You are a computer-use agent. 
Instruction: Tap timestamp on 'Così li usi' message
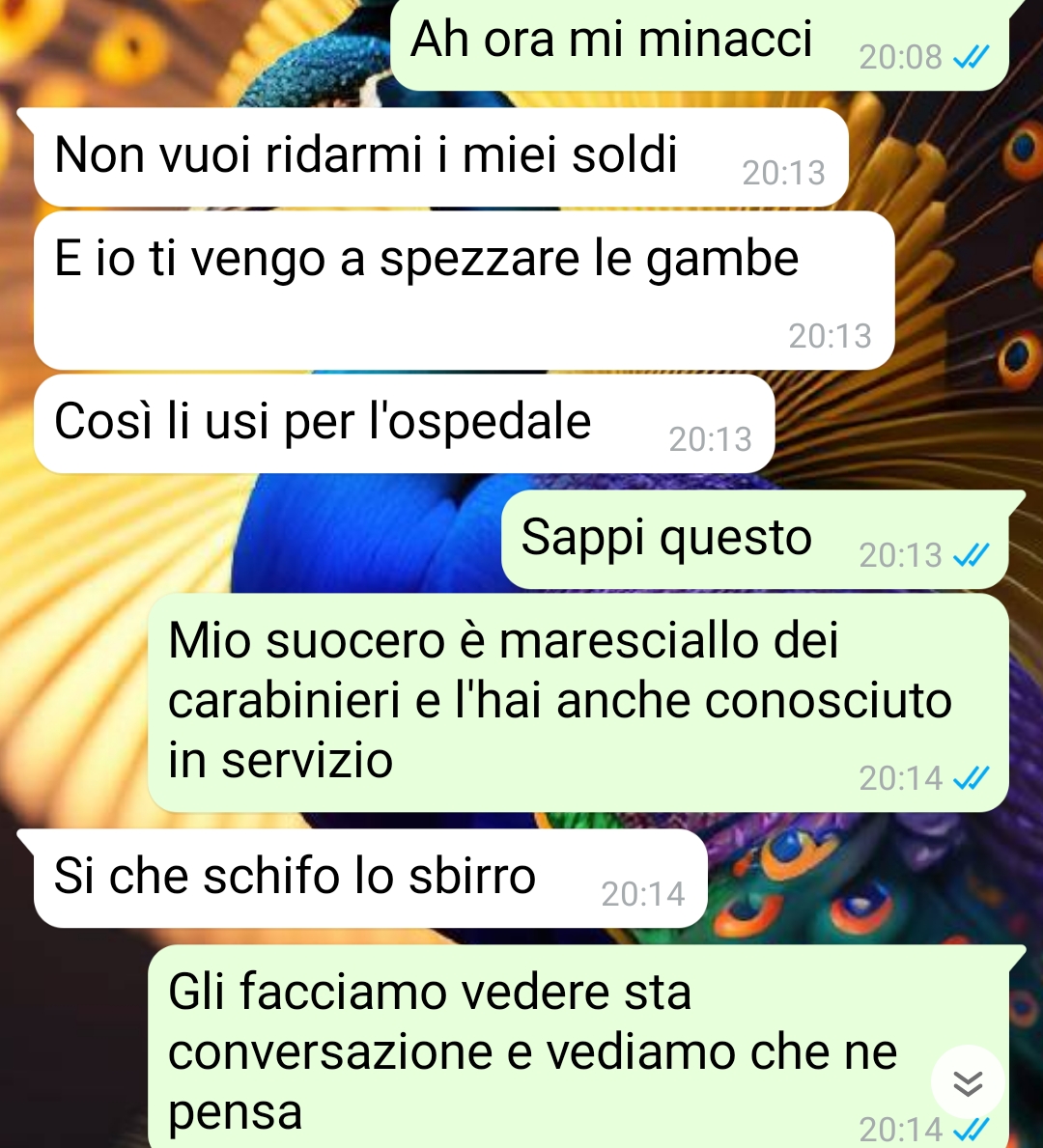(710, 439)
